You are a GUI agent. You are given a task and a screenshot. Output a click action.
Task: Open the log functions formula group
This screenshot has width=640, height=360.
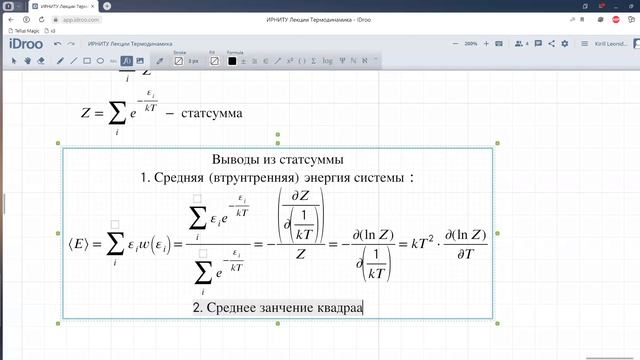pos(327,61)
